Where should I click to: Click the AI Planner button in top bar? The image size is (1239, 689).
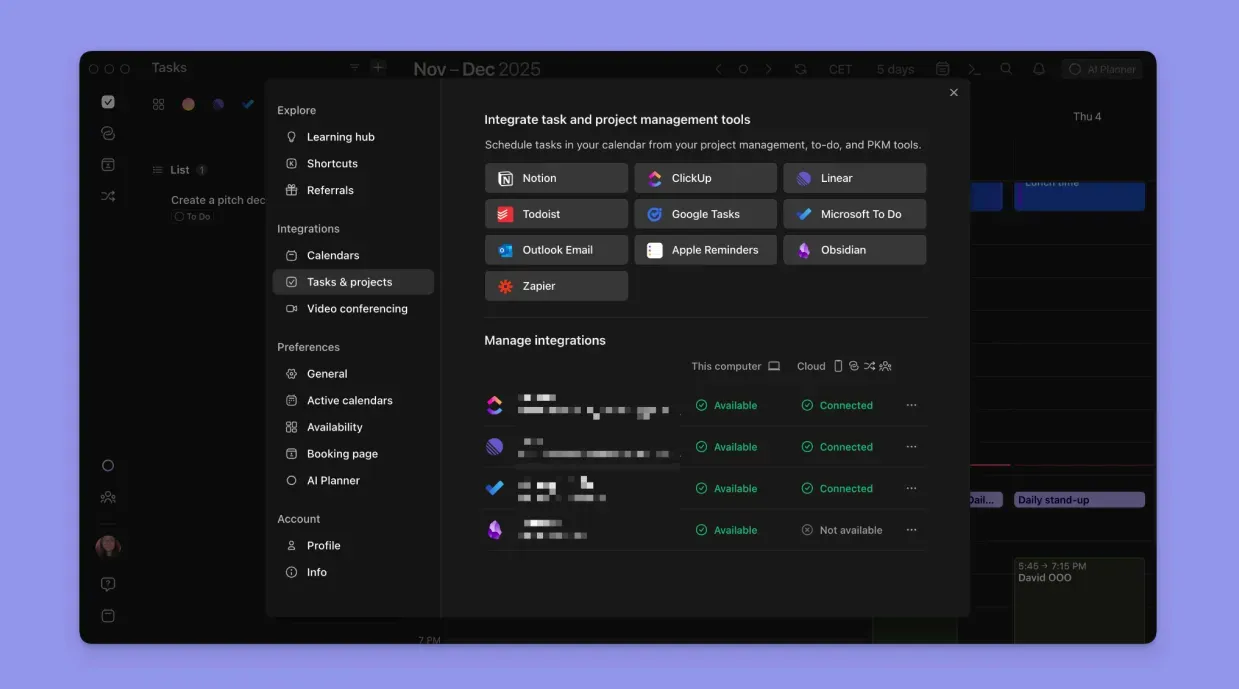1102,69
